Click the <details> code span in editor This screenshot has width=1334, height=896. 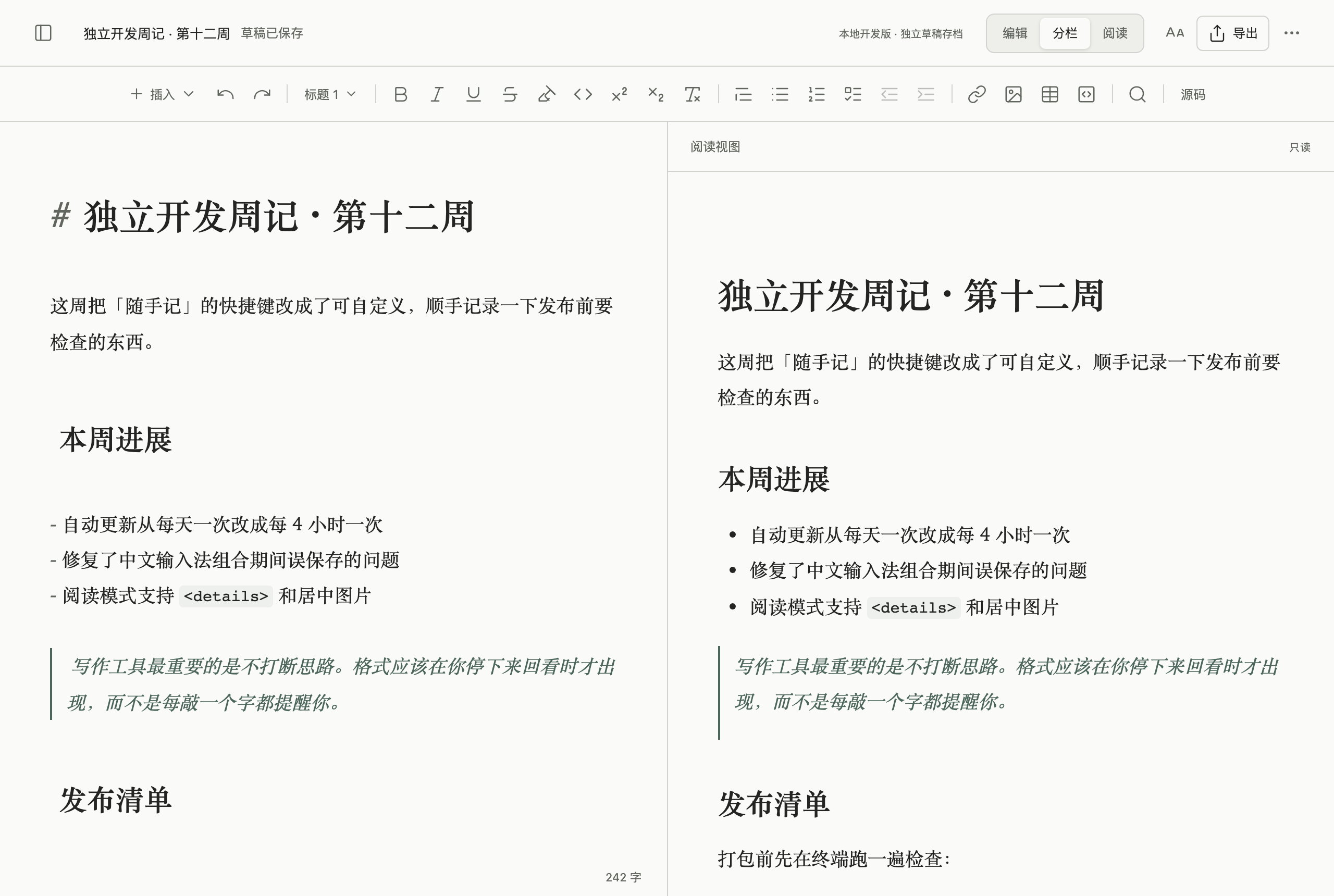pos(226,596)
